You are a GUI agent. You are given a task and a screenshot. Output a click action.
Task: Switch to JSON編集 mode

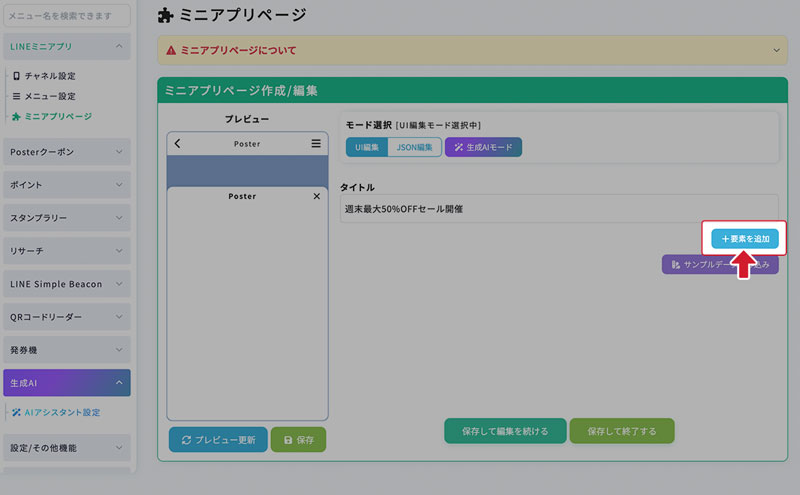tap(414, 147)
